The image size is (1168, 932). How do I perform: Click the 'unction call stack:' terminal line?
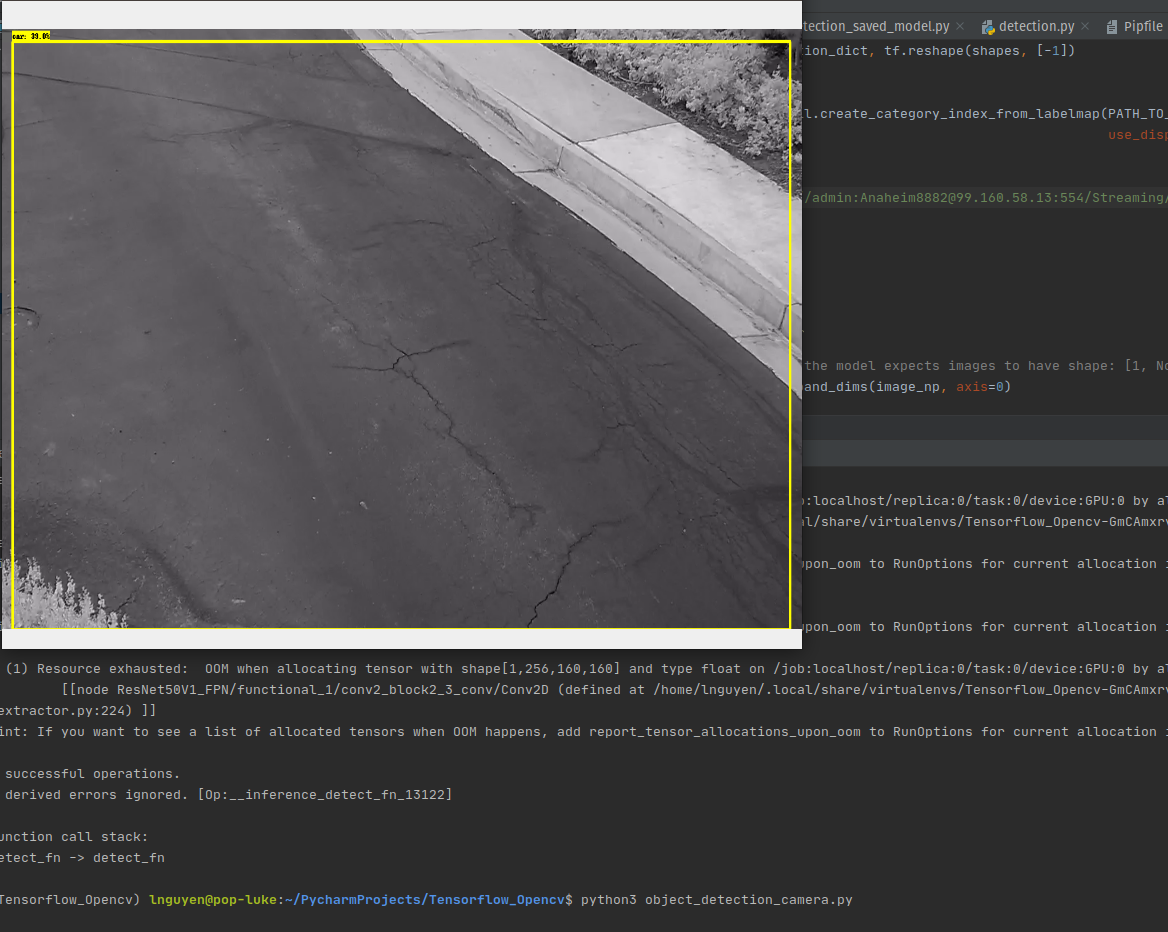(x=74, y=837)
